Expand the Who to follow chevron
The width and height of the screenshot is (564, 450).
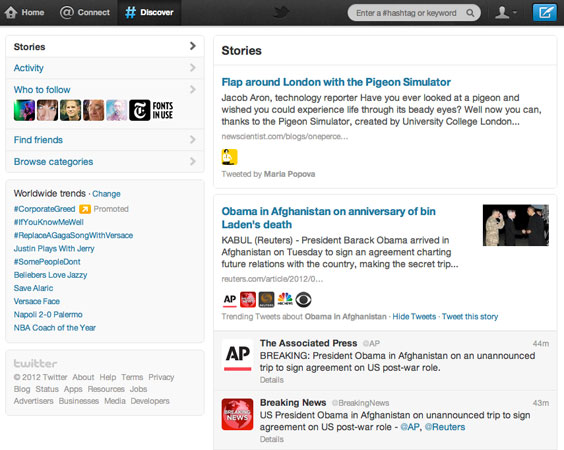point(193,89)
